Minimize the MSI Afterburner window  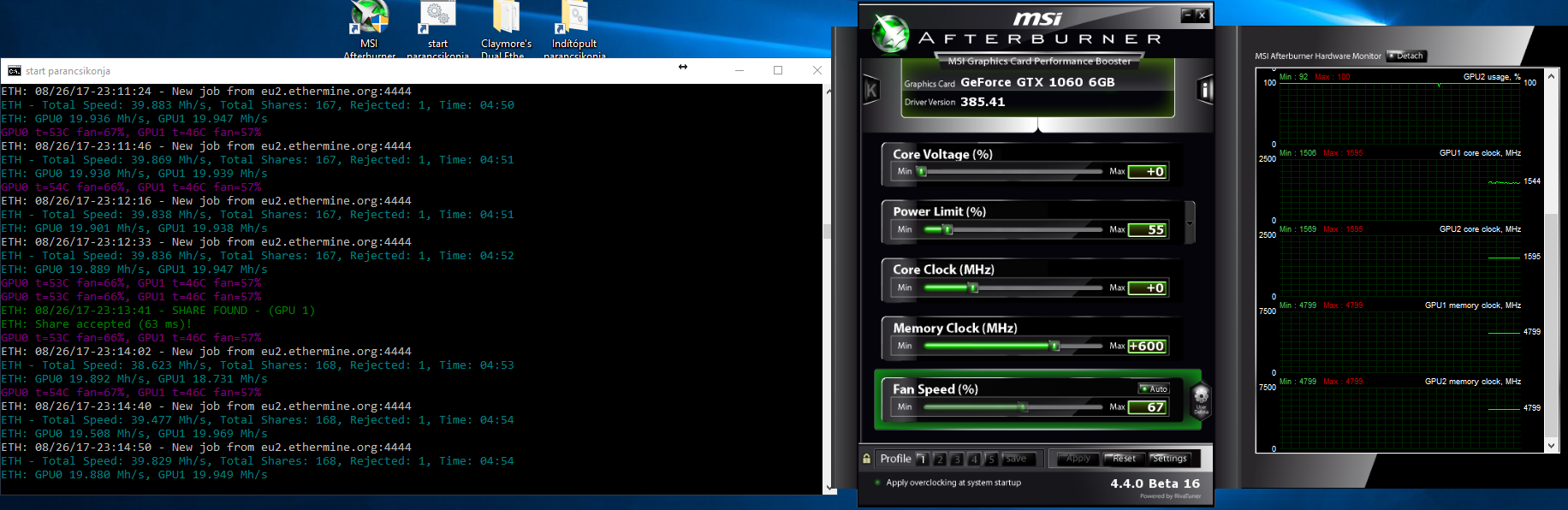click(1187, 15)
